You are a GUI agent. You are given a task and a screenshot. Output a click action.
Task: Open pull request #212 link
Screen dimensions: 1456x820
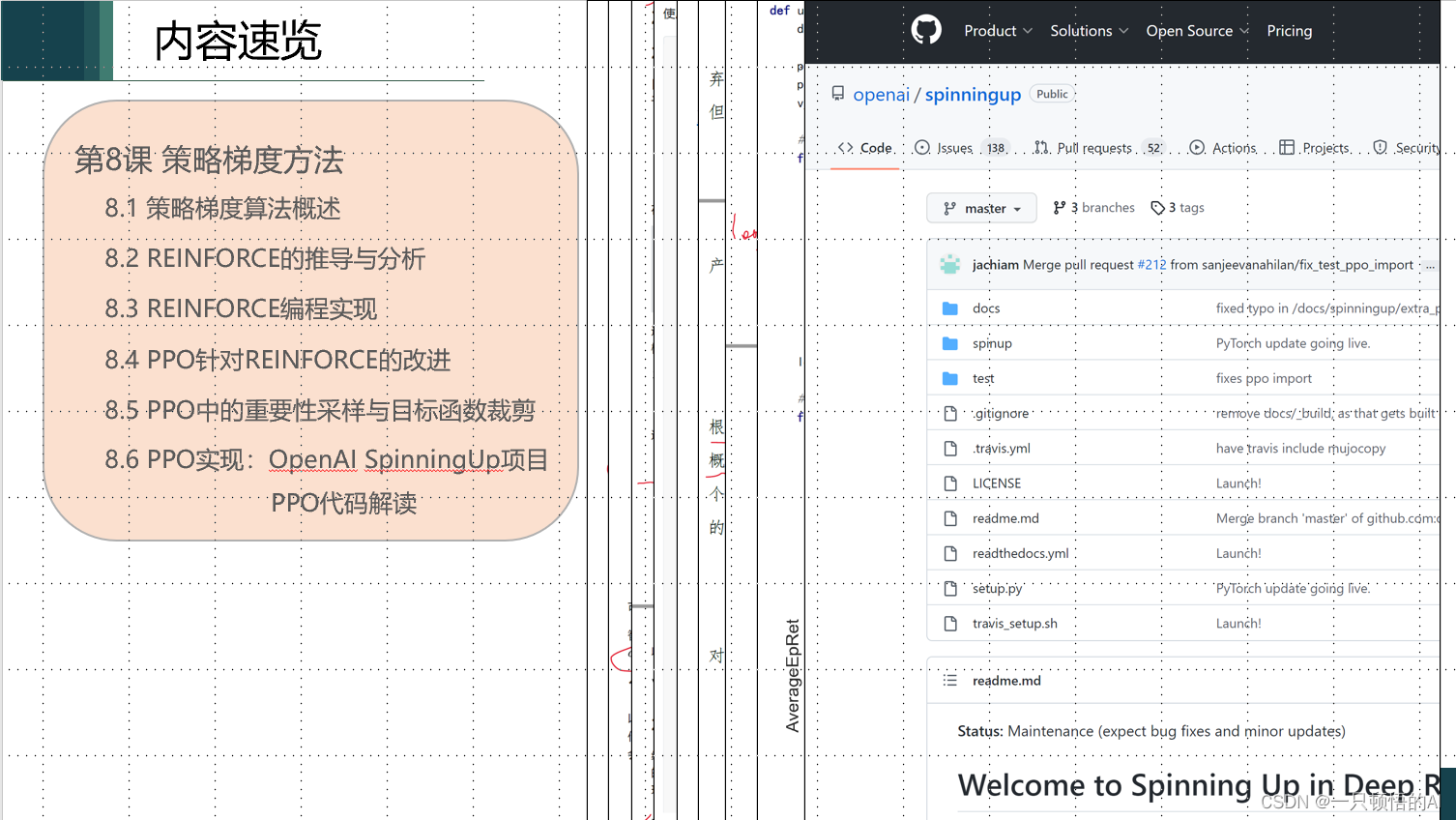(x=1151, y=265)
